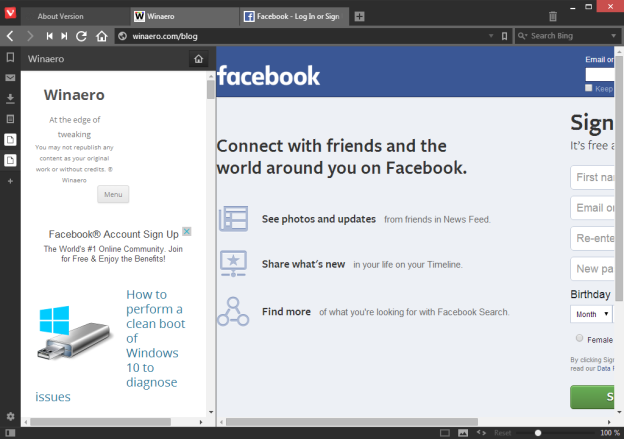The width and height of the screenshot is (624, 439).
Task: Toggle the Keep me logged in checkbox
Action: (x=589, y=89)
